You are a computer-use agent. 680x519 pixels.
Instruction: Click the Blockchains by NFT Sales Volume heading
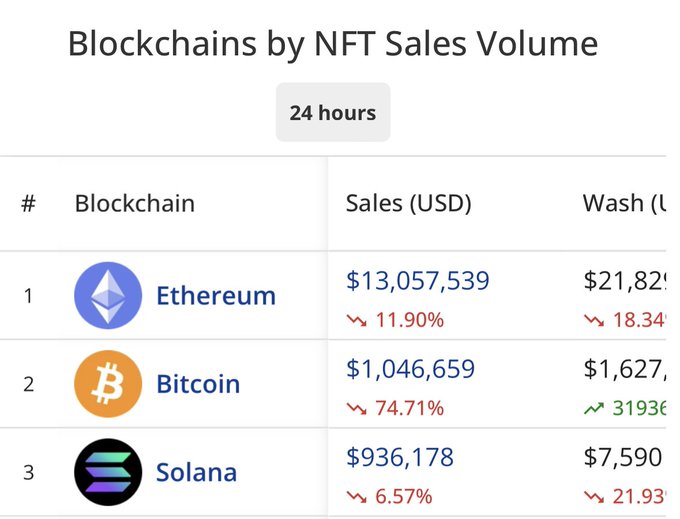point(333,44)
